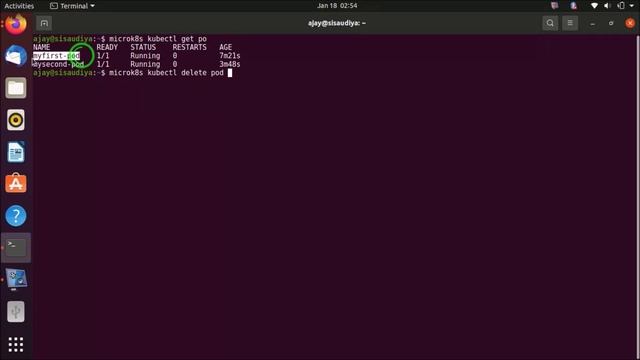Expand the Terminal app menu
This screenshot has width=640, height=360.
pos(72,6)
